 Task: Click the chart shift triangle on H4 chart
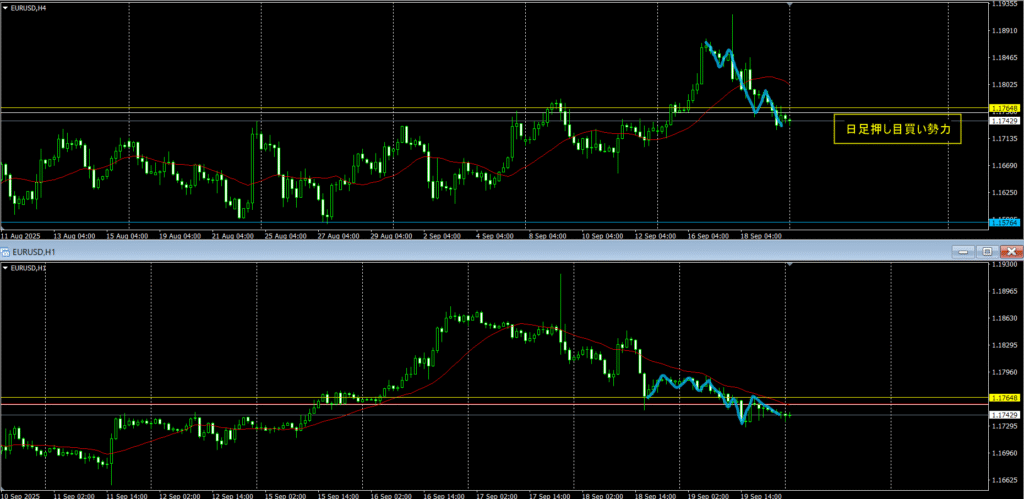791,5
